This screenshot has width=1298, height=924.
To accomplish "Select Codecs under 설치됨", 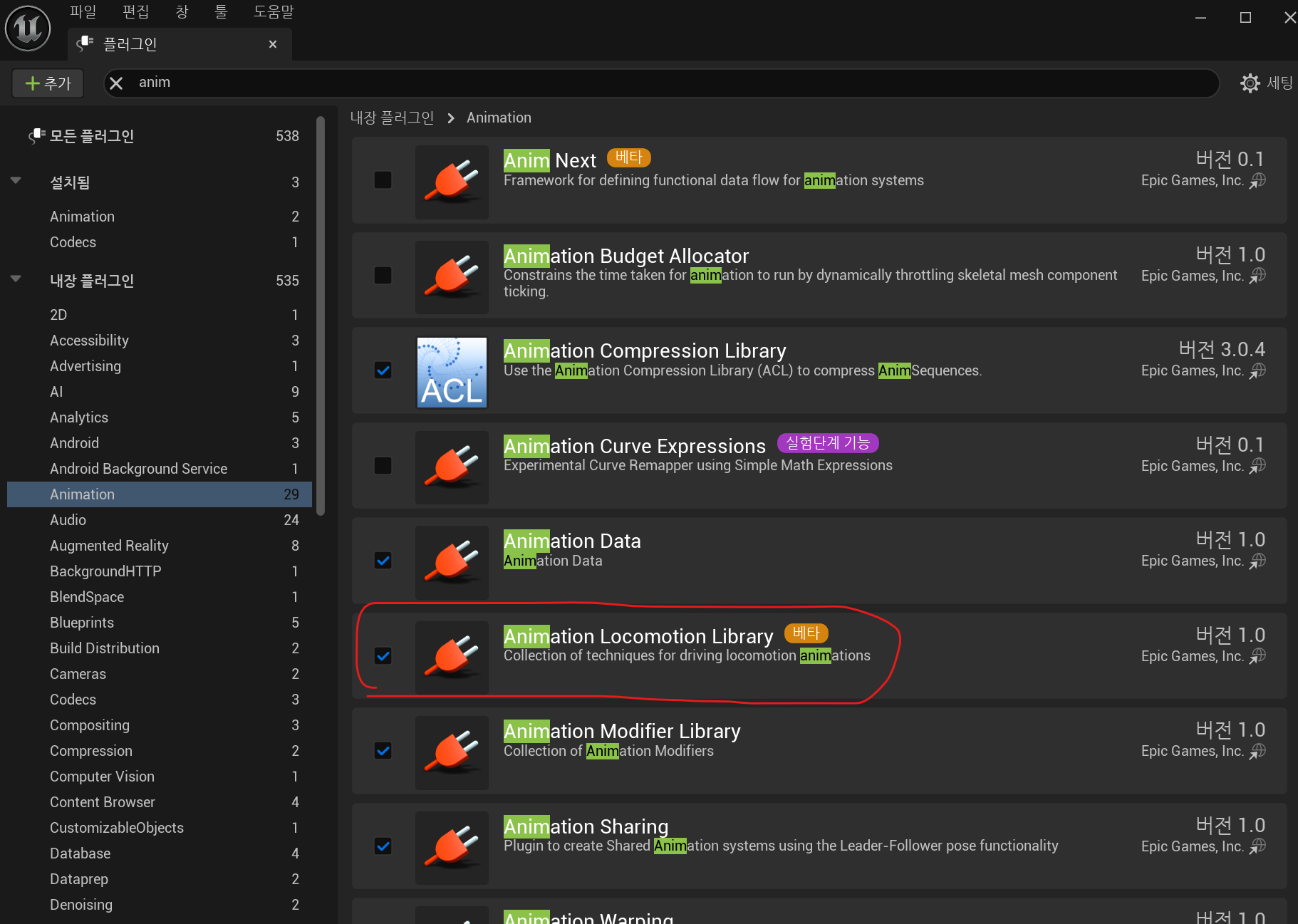I will [160, 242].
